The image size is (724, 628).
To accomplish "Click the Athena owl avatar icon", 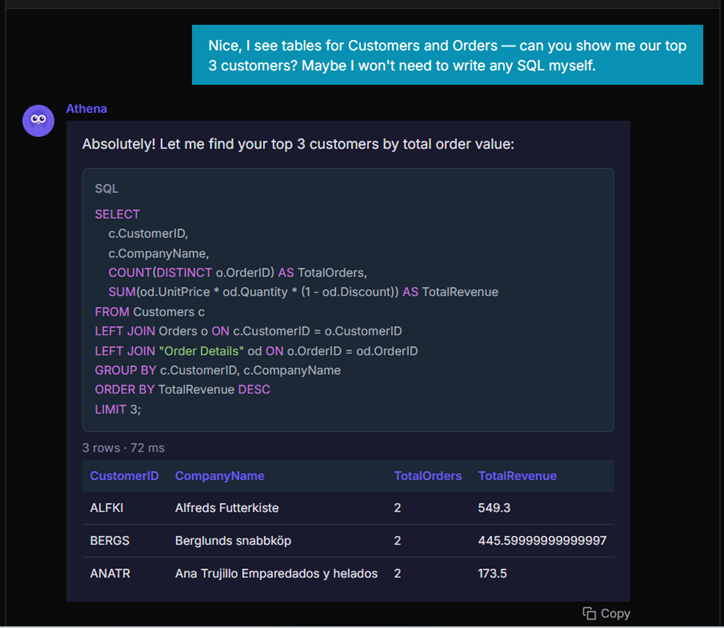I will click(x=38, y=120).
